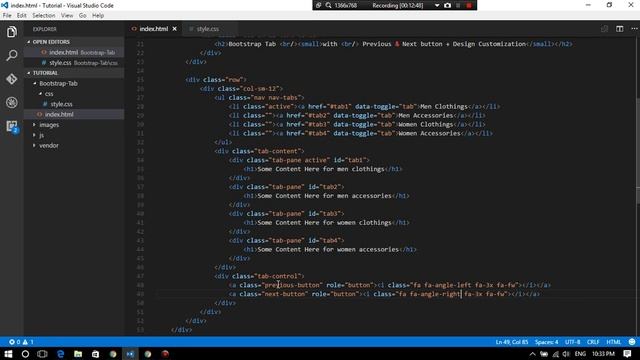The image size is (640, 360).
Task: Pause the recording in recorder bar
Action: (458, 5)
